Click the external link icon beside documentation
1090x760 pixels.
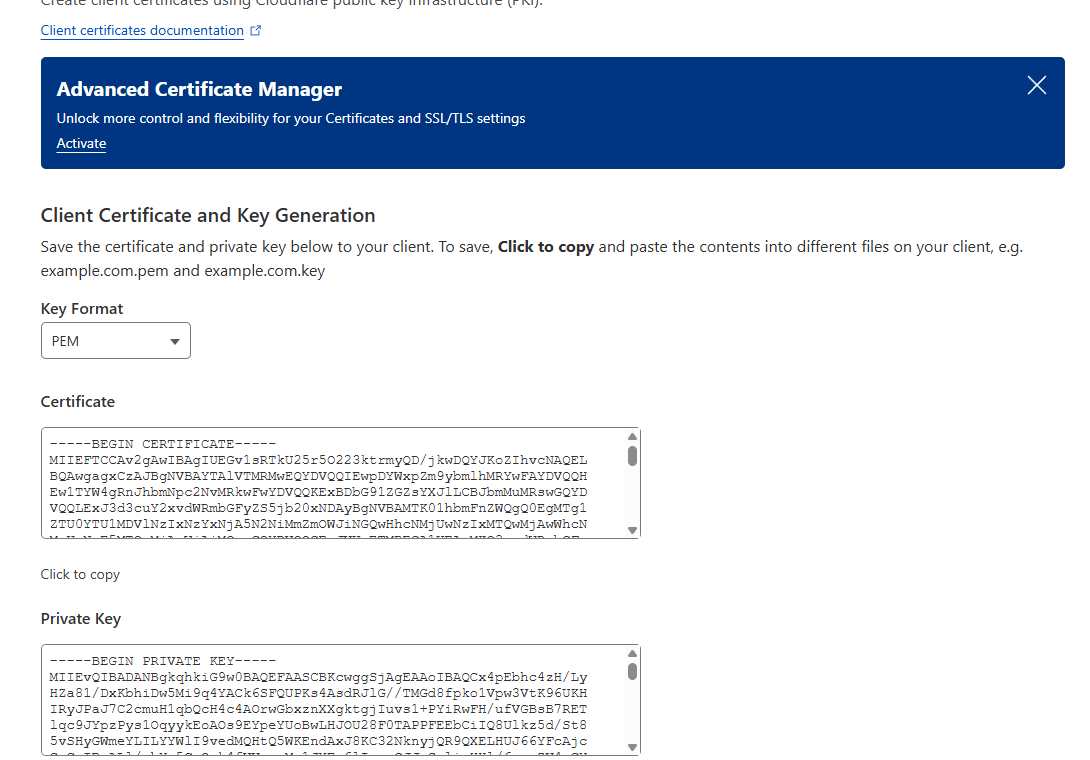pyautogui.click(x=256, y=30)
